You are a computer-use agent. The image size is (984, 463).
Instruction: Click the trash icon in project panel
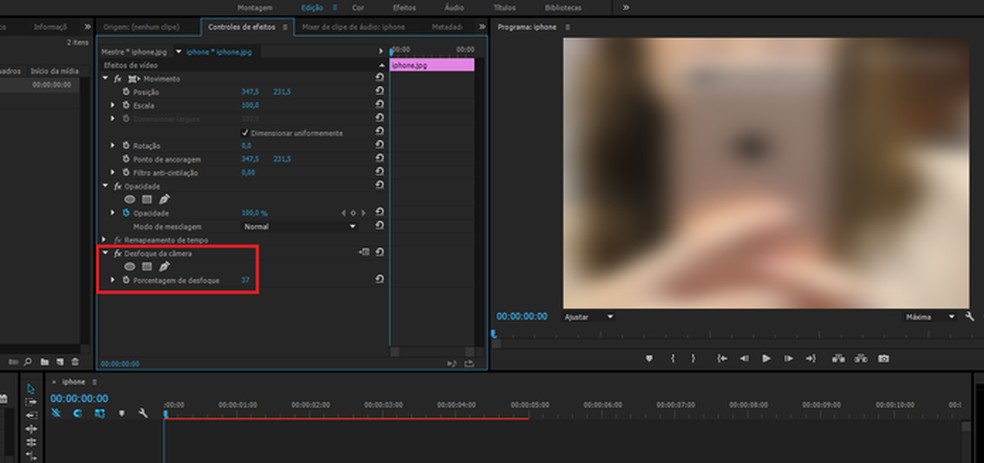pyautogui.click(x=74, y=362)
